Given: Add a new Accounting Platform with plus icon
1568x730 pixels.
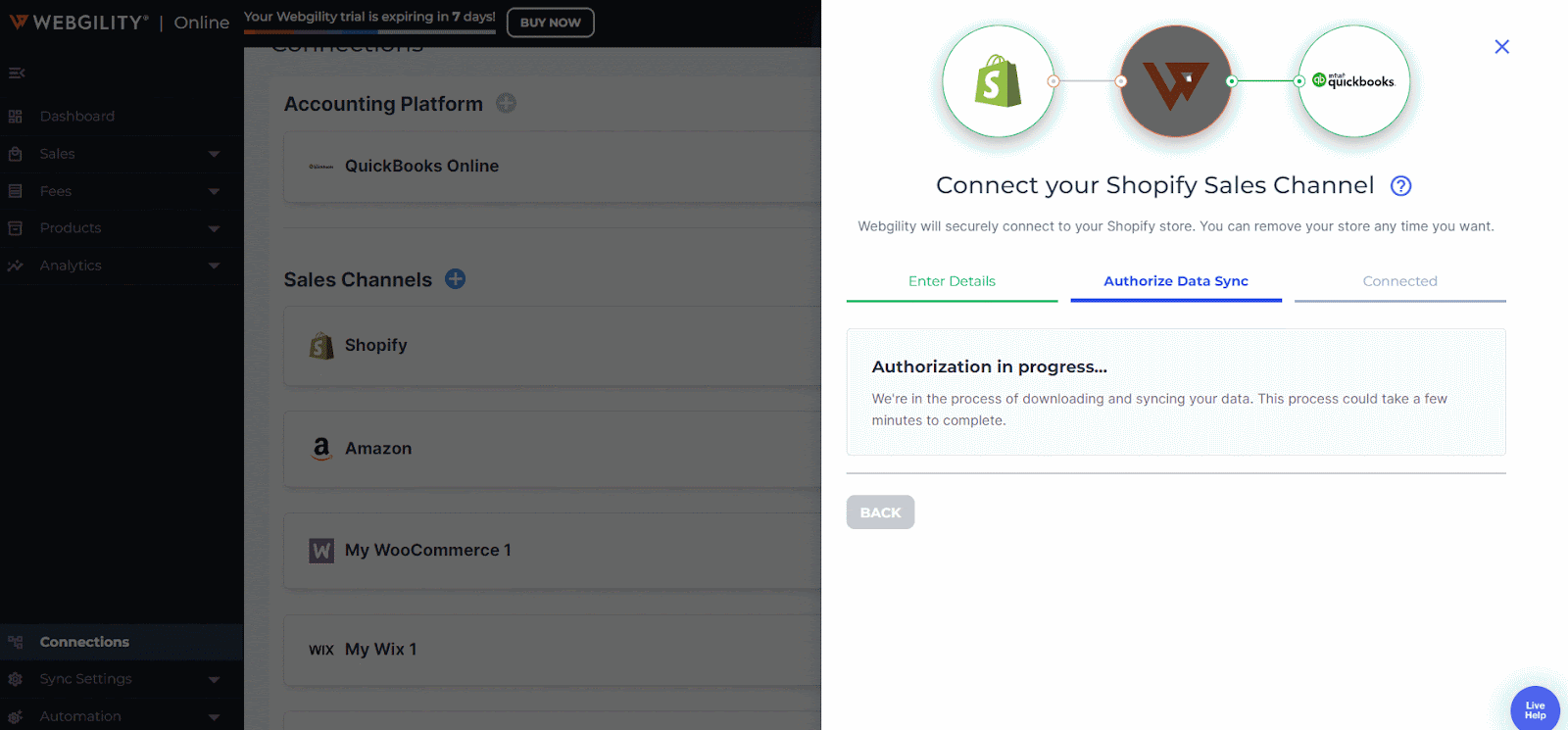Looking at the screenshot, I should click(506, 103).
